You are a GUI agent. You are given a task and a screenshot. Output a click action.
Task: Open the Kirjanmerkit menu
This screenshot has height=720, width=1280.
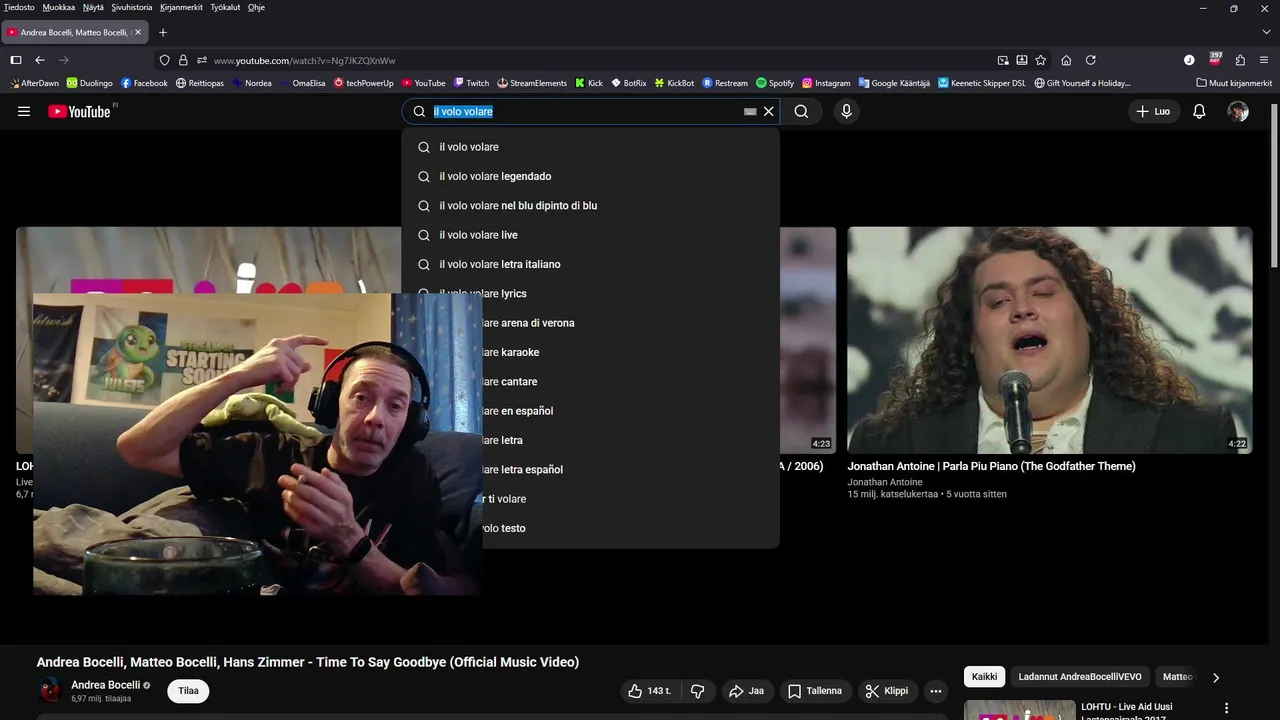pyautogui.click(x=181, y=7)
